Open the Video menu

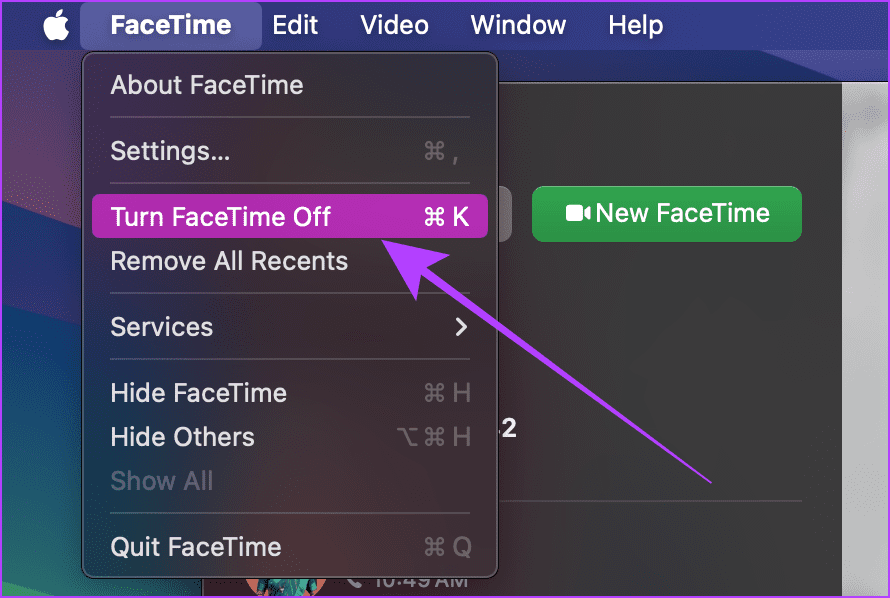pyautogui.click(x=394, y=25)
